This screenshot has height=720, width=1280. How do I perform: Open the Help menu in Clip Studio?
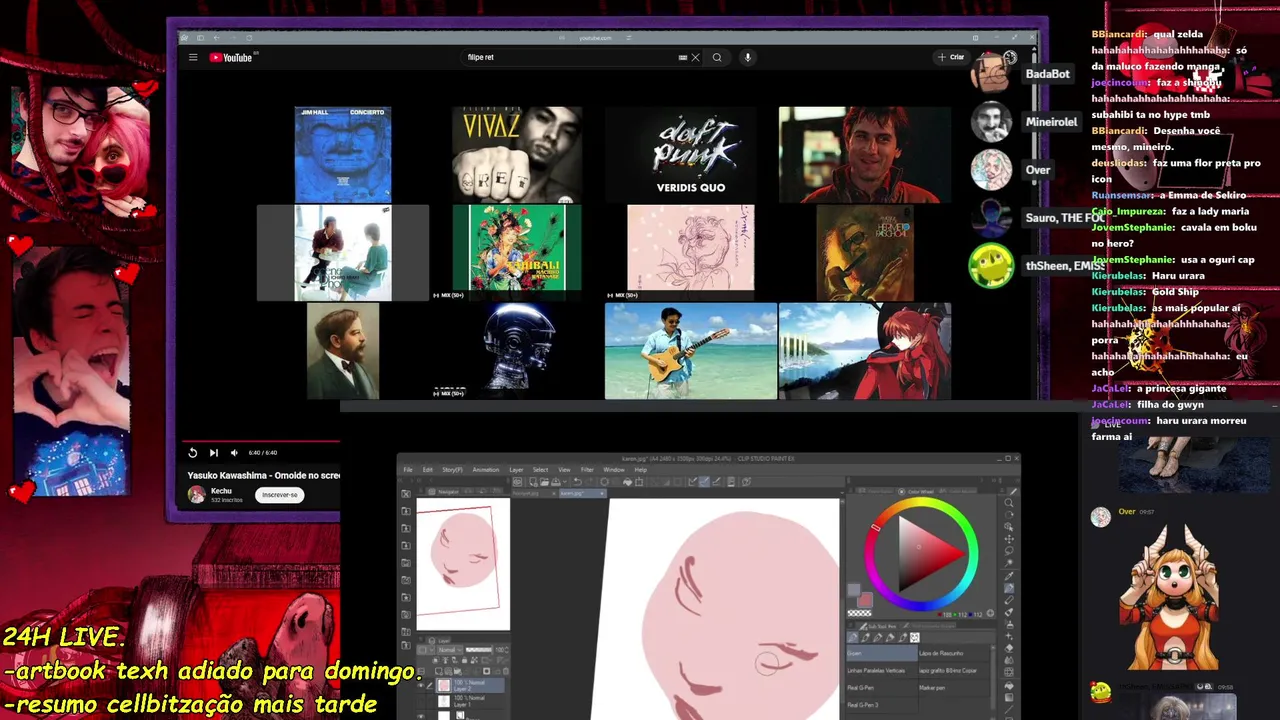tap(641, 470)
